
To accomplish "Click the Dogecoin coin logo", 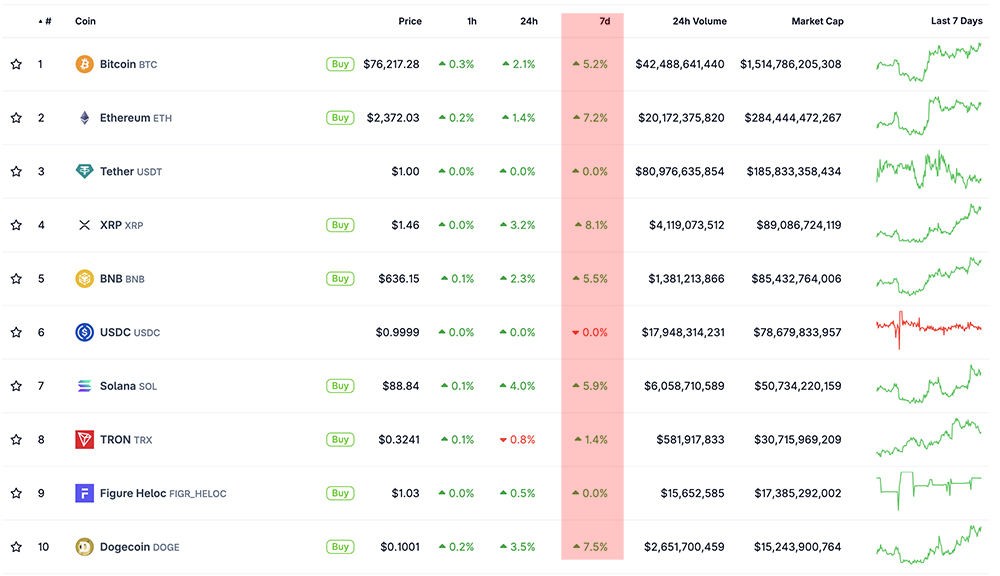I will click(84, 547).
